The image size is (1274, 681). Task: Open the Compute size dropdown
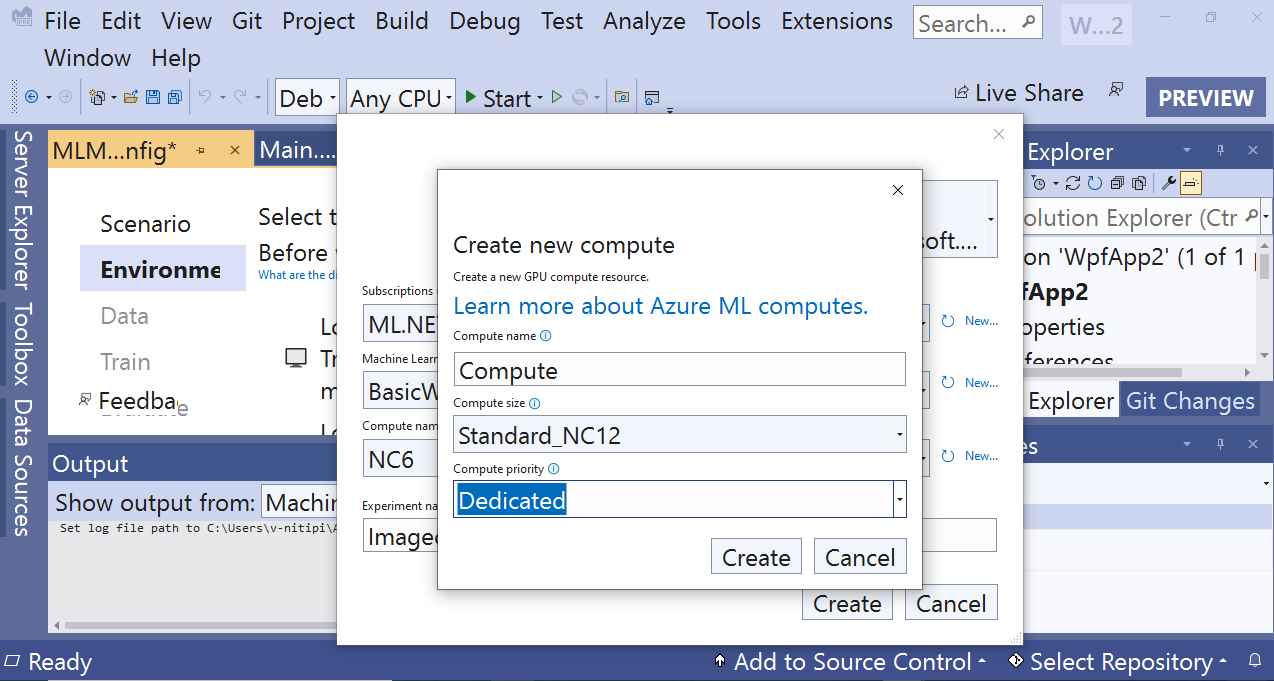click(898, 436)
